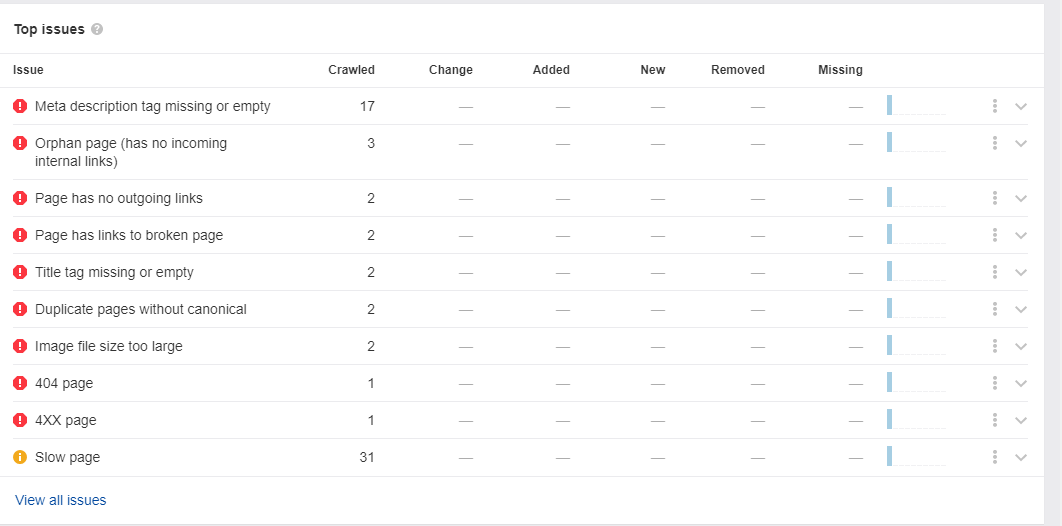The height and width of the screenshot is (526, 1062).
Task: Open three-dot menu for Orphan page issue
Action: click(994, 143)
